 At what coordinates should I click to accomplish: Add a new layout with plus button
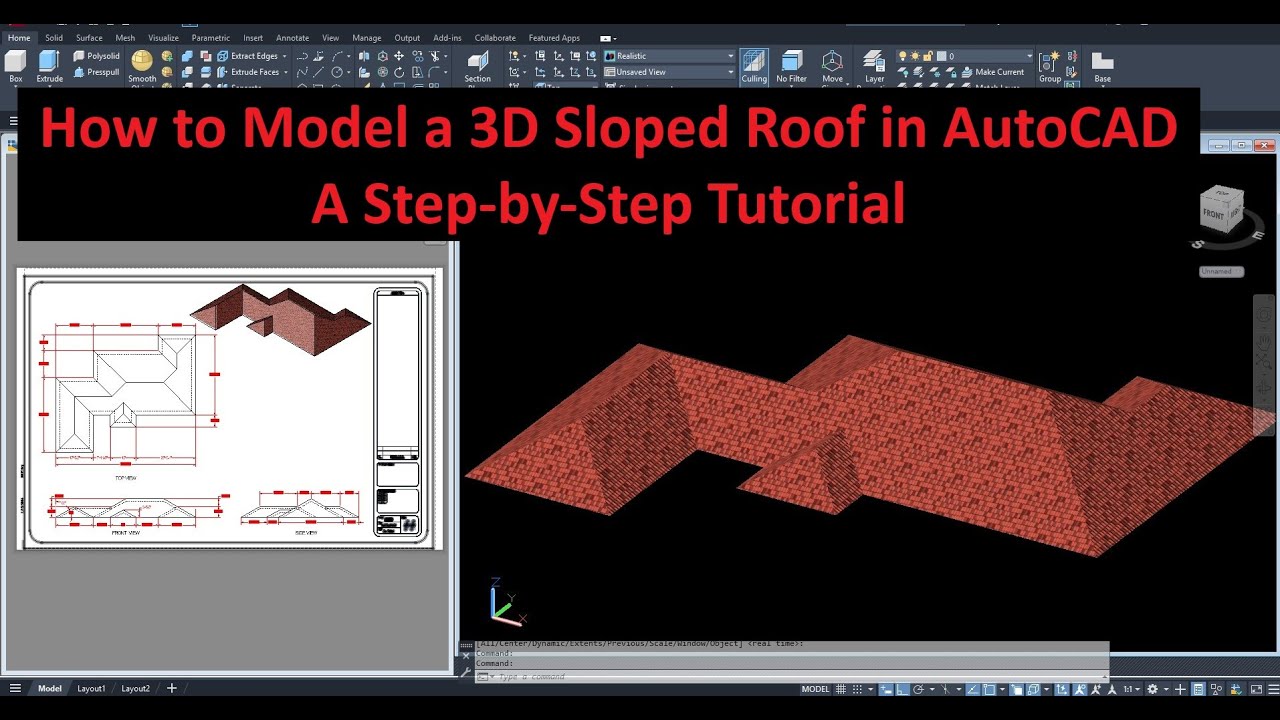click(x=172, y=689)
